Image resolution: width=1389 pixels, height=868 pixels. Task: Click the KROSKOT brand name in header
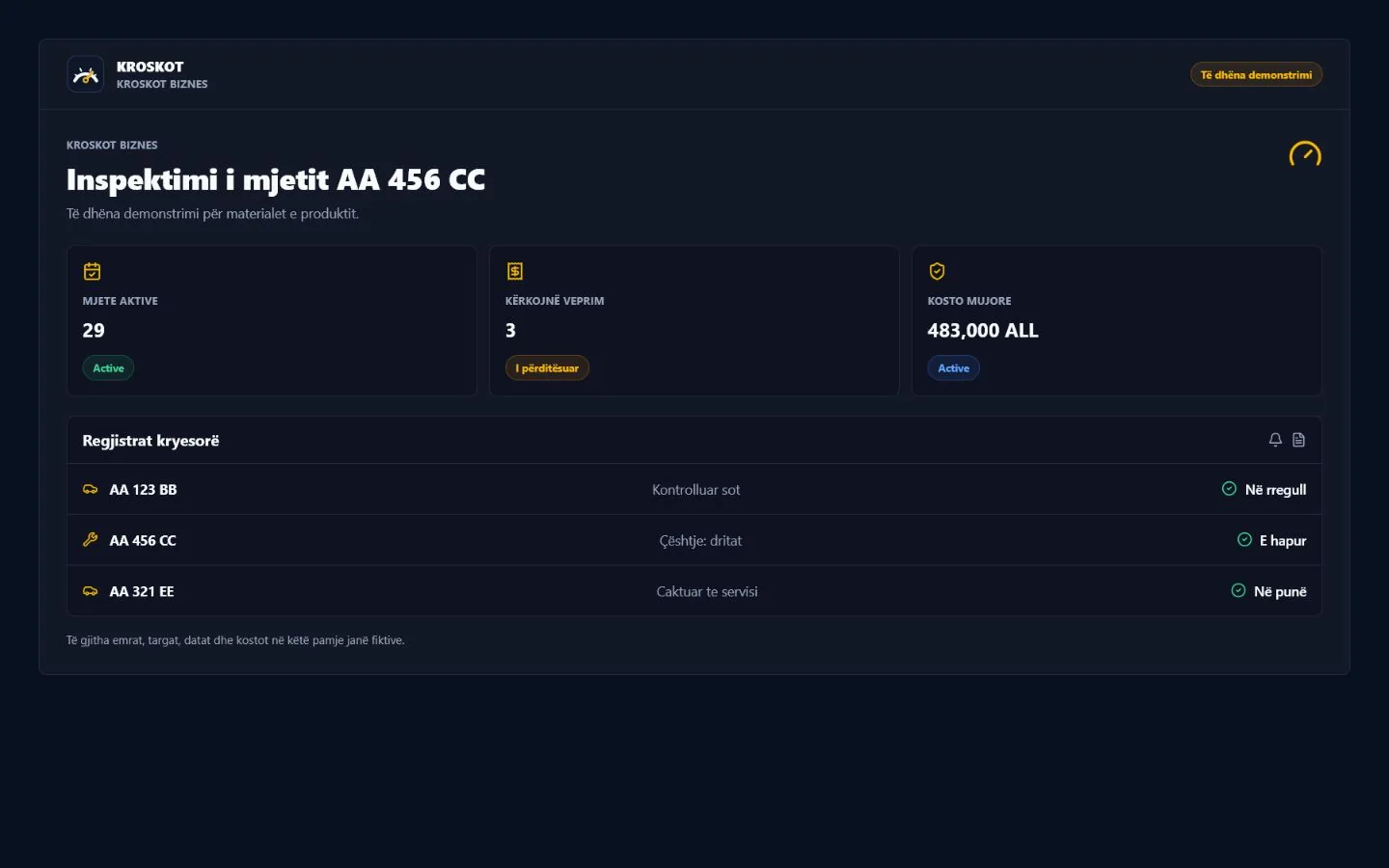coord(150,67)
